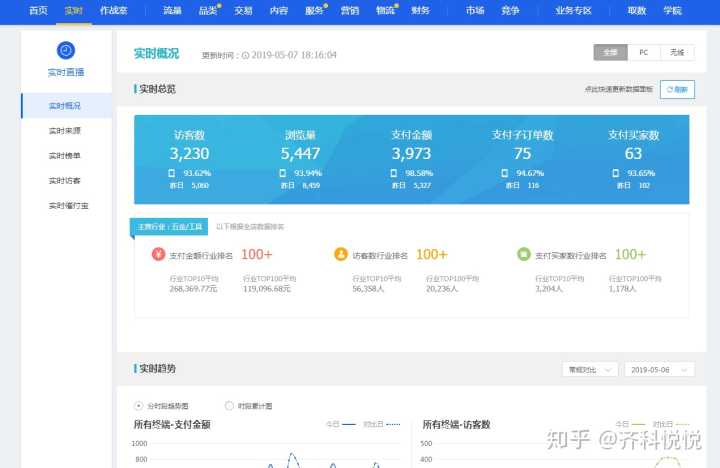
Task: Click the mobile icon under 支付金额 3,973
Action: click(394, 173)
